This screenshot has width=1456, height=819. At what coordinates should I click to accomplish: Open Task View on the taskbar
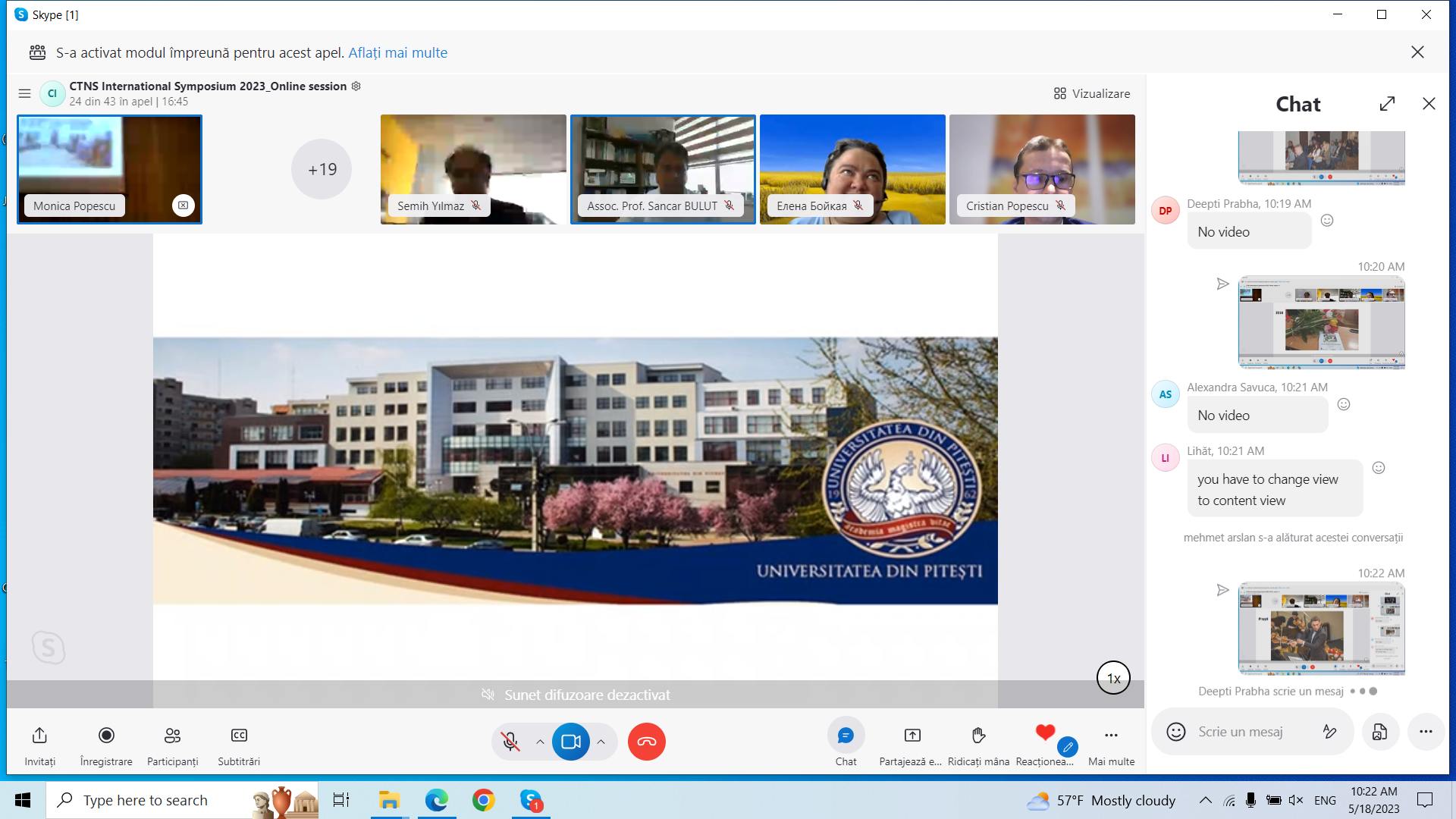click(x=341, y=800)
